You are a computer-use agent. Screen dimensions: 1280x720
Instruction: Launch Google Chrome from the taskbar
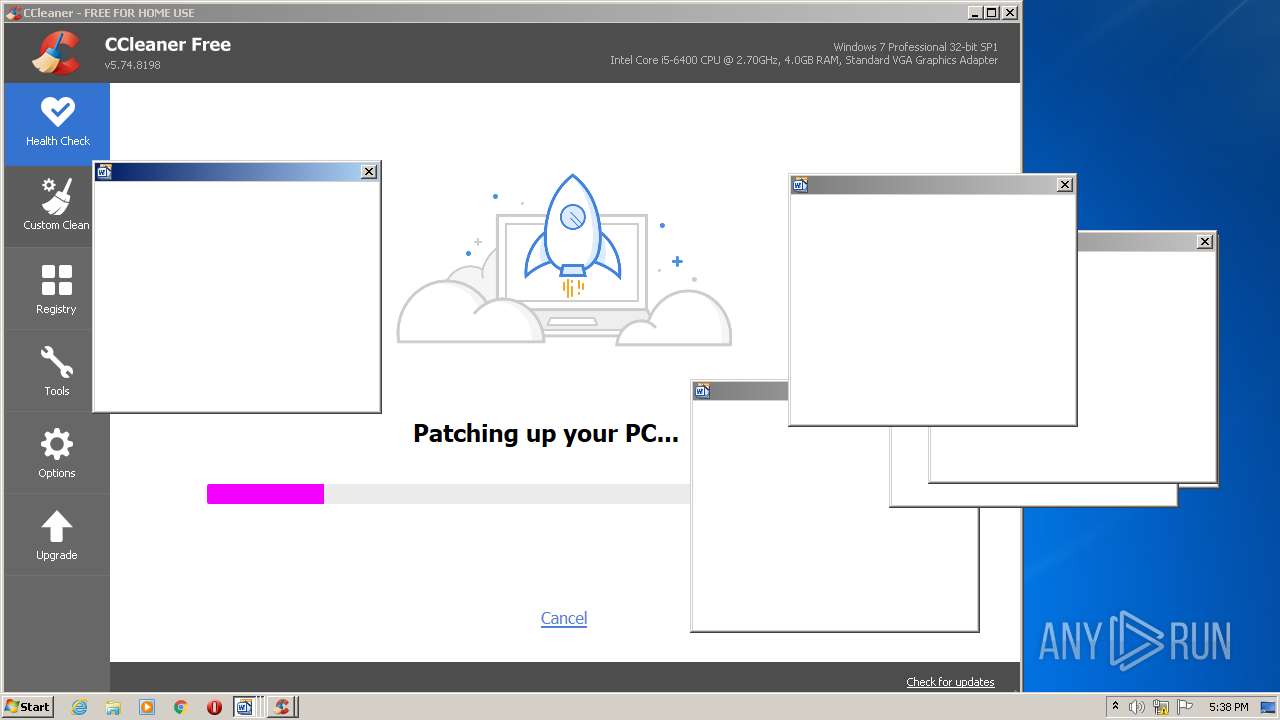coord(181,707)
